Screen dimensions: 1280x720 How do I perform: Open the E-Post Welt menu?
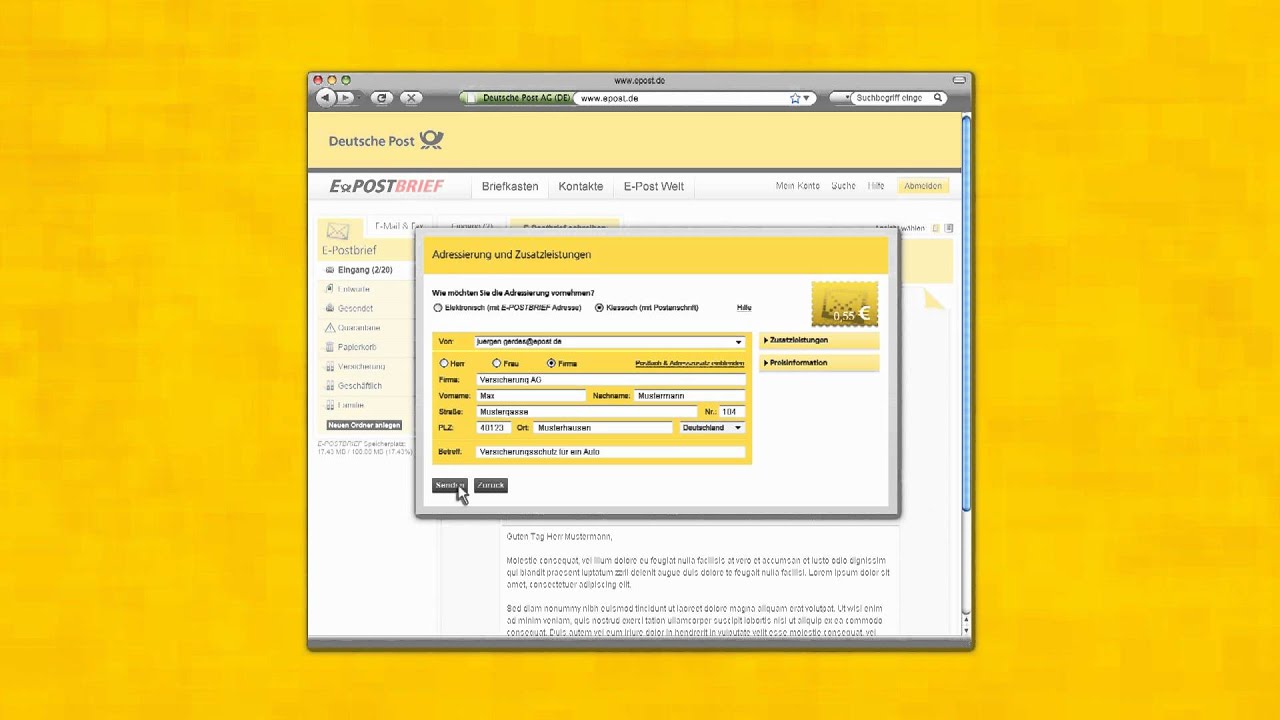click(654, 186)
